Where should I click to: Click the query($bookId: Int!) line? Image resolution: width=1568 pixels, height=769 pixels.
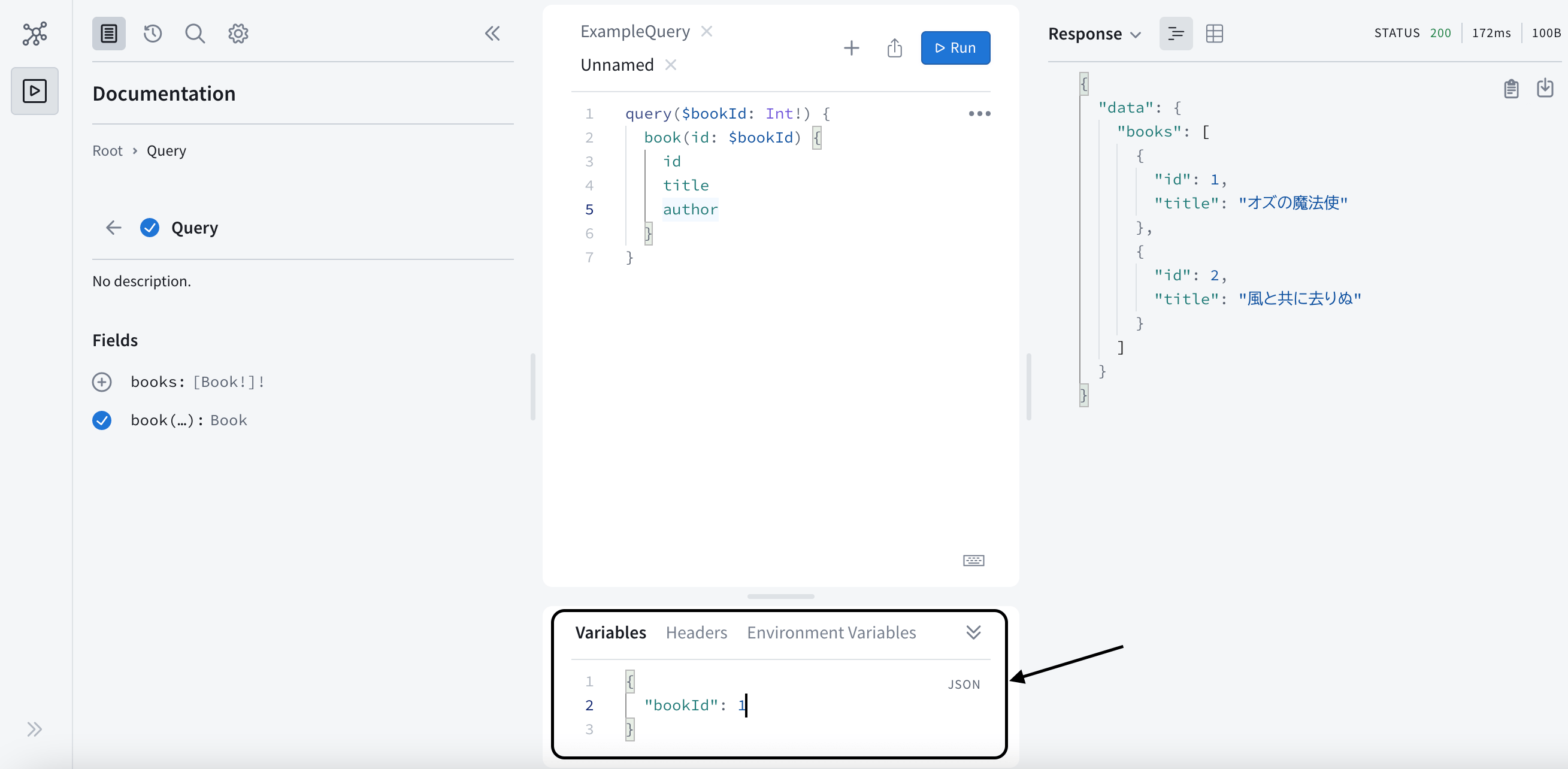(727, 114)
